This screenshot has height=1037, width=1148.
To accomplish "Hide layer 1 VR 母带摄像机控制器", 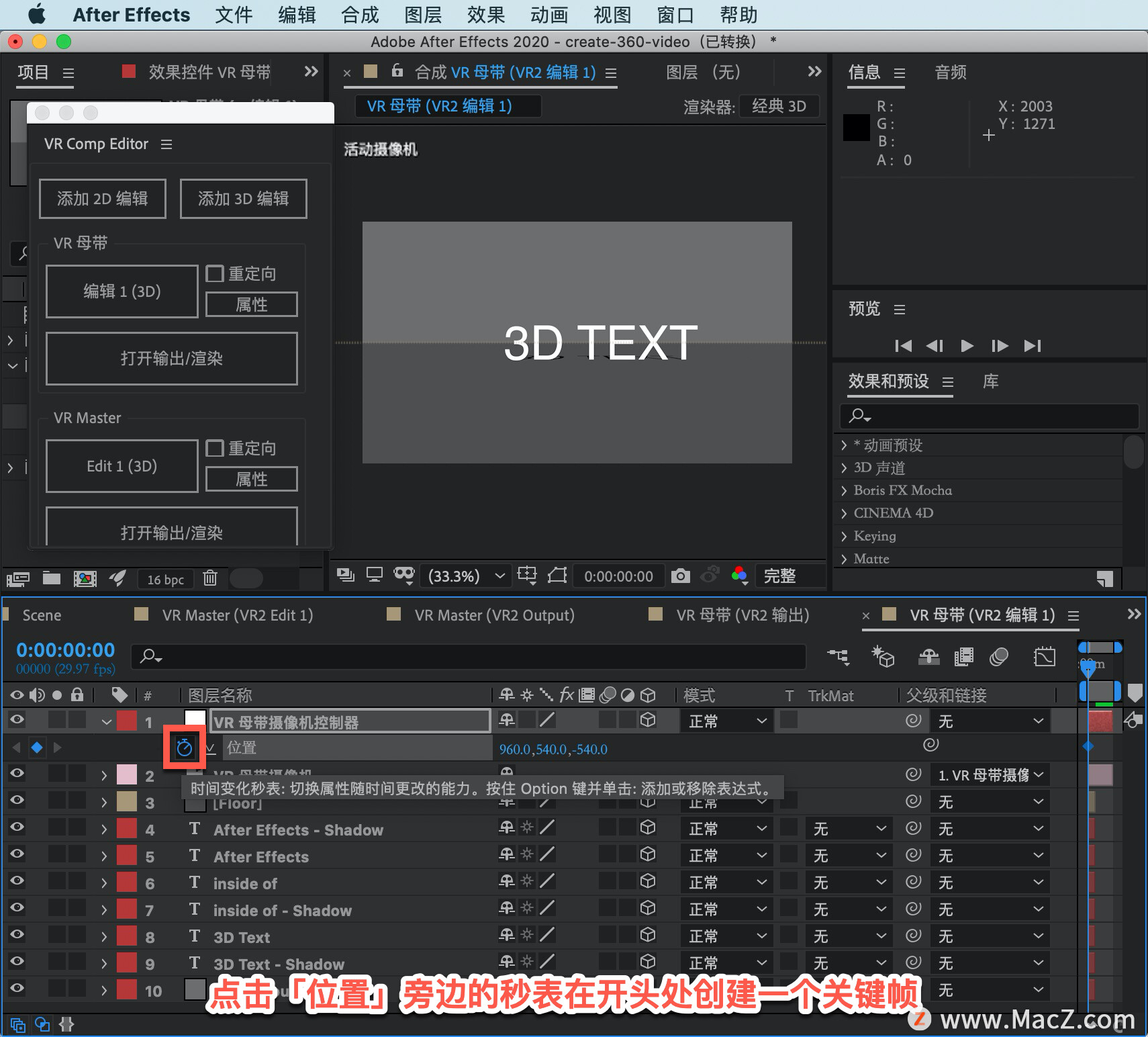I will 17,719.
